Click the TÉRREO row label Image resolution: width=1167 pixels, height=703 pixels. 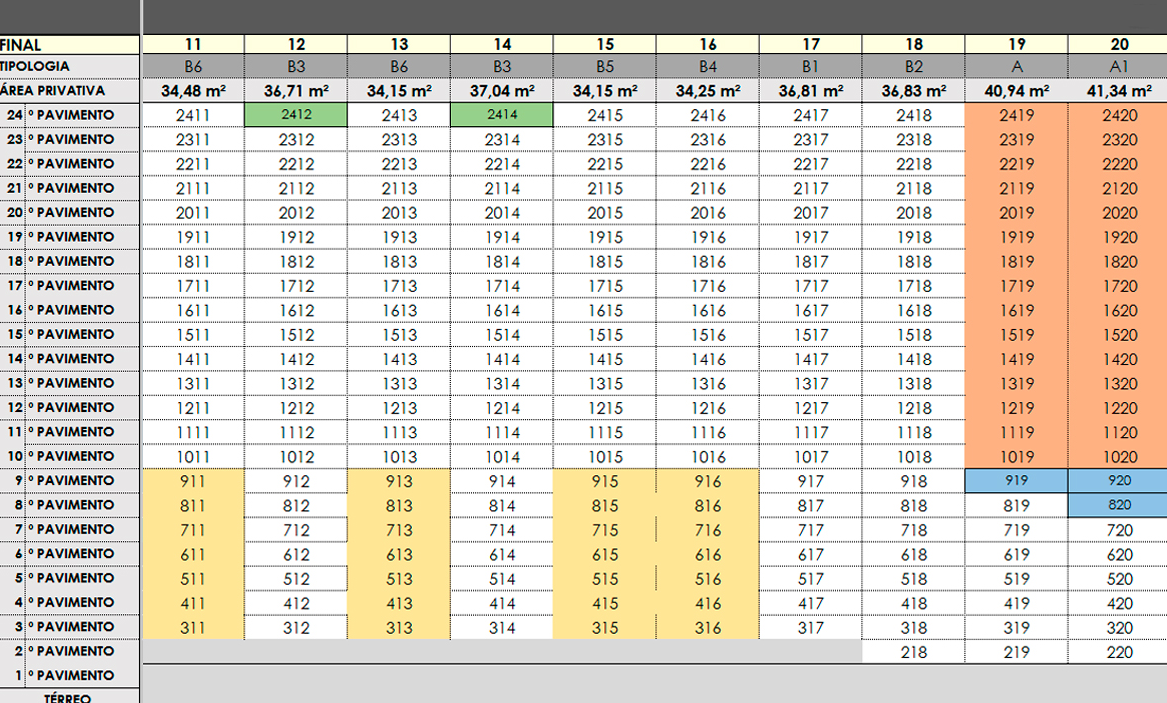click(70, 696)
